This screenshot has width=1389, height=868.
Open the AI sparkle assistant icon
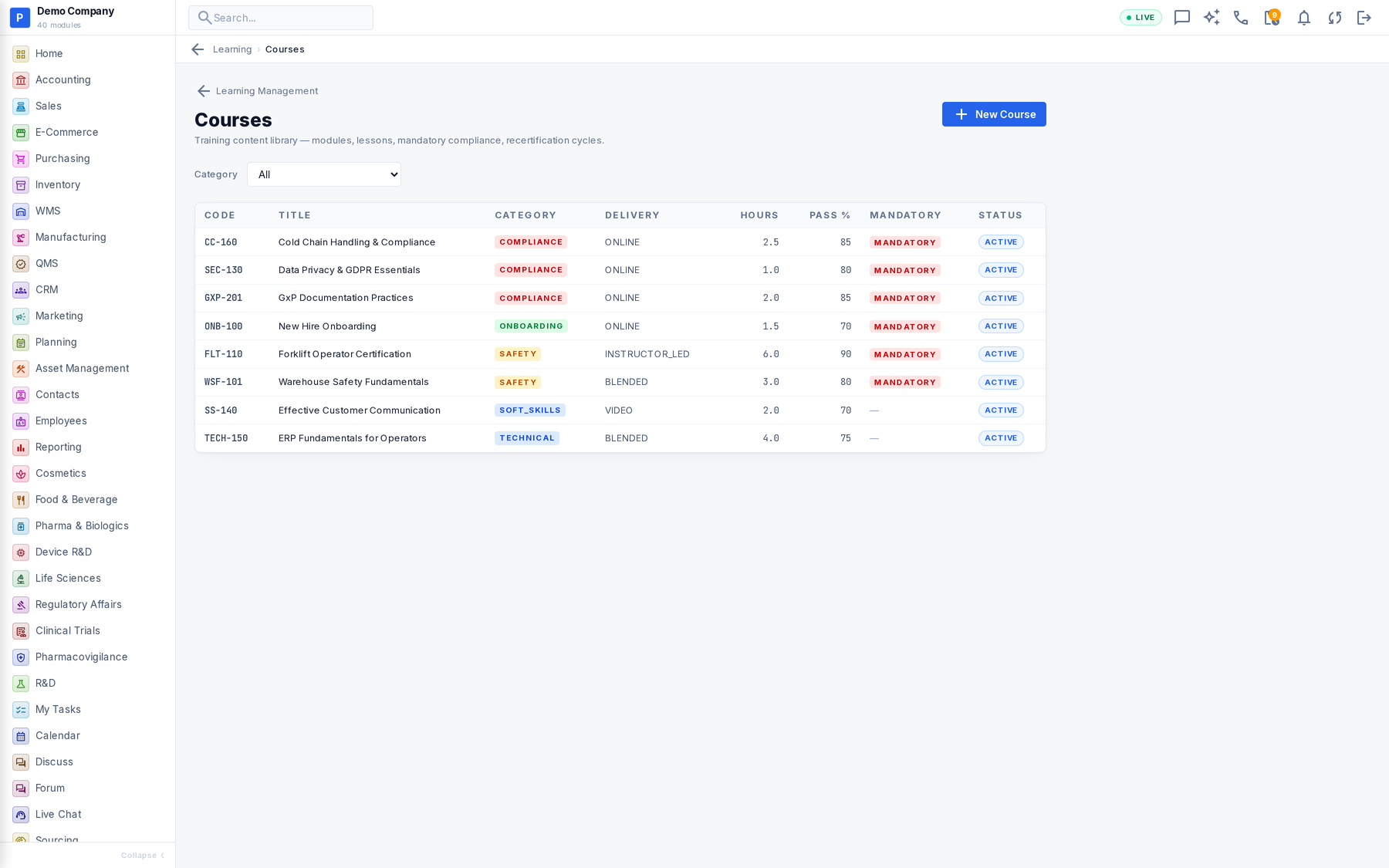(1212, 18)
